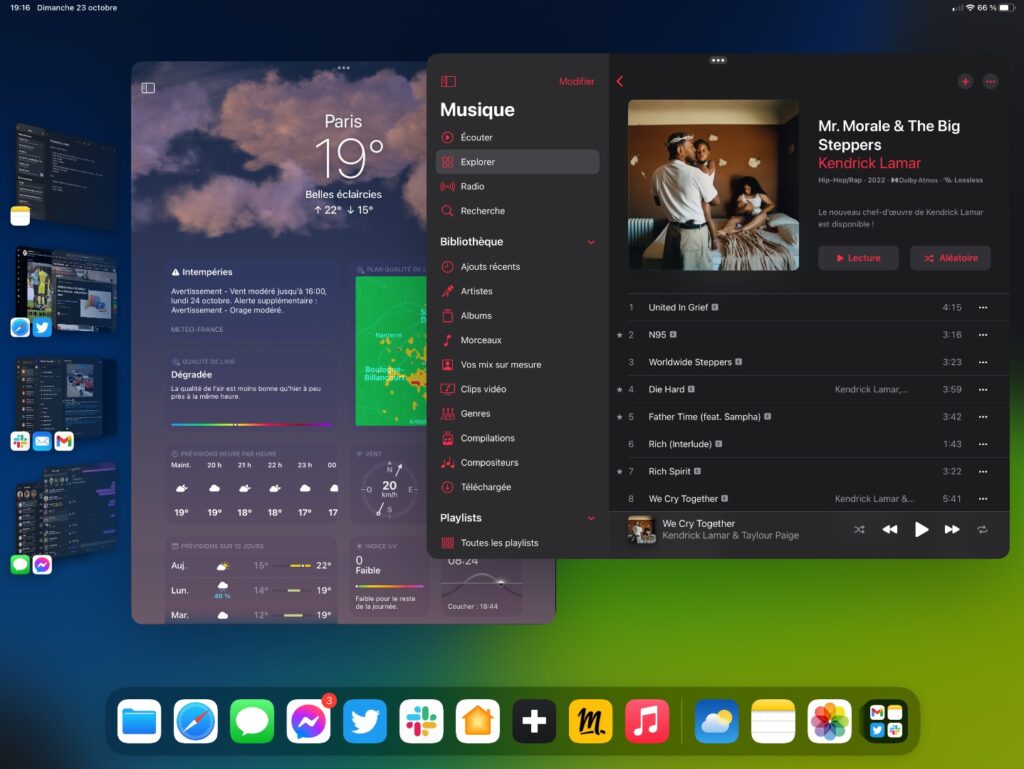Click the air quality color bar
This screenshot has width=1024, height=769.
(251, 424)
